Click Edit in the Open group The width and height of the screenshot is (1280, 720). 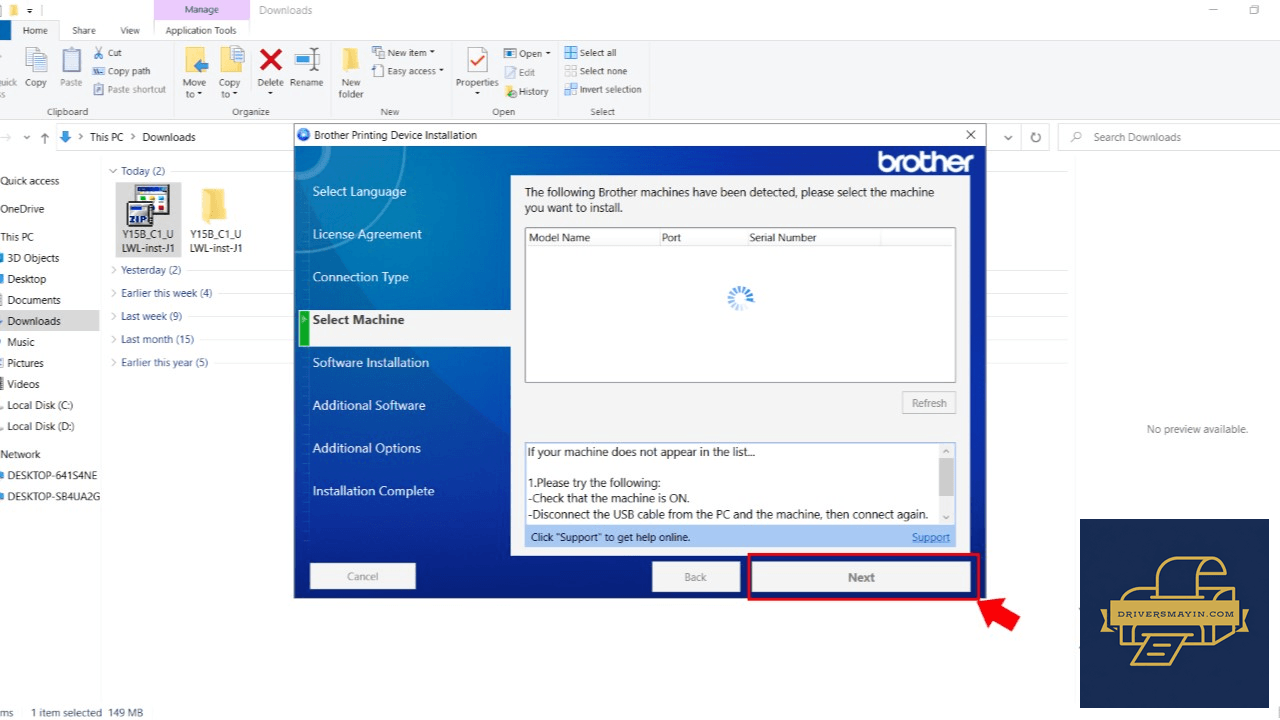point(520,72)
